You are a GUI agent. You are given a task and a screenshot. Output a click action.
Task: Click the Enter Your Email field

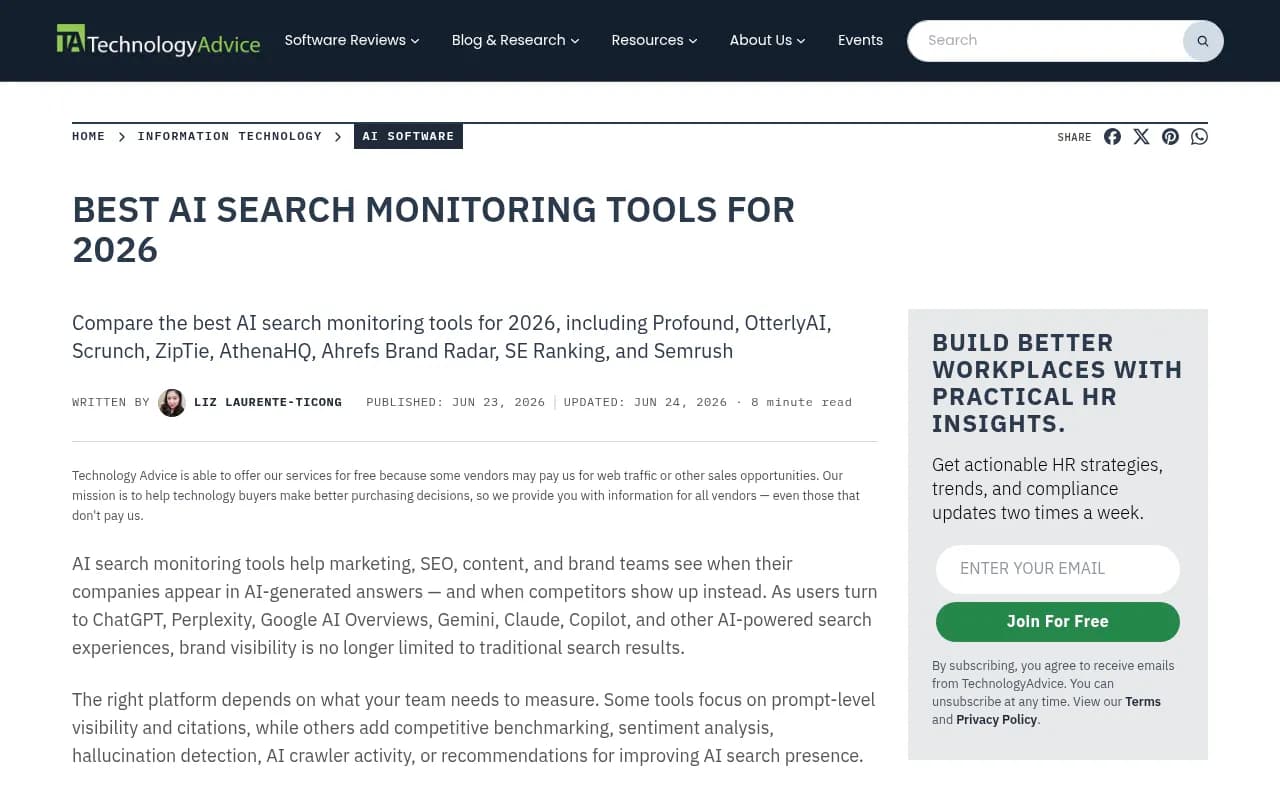1058,569
